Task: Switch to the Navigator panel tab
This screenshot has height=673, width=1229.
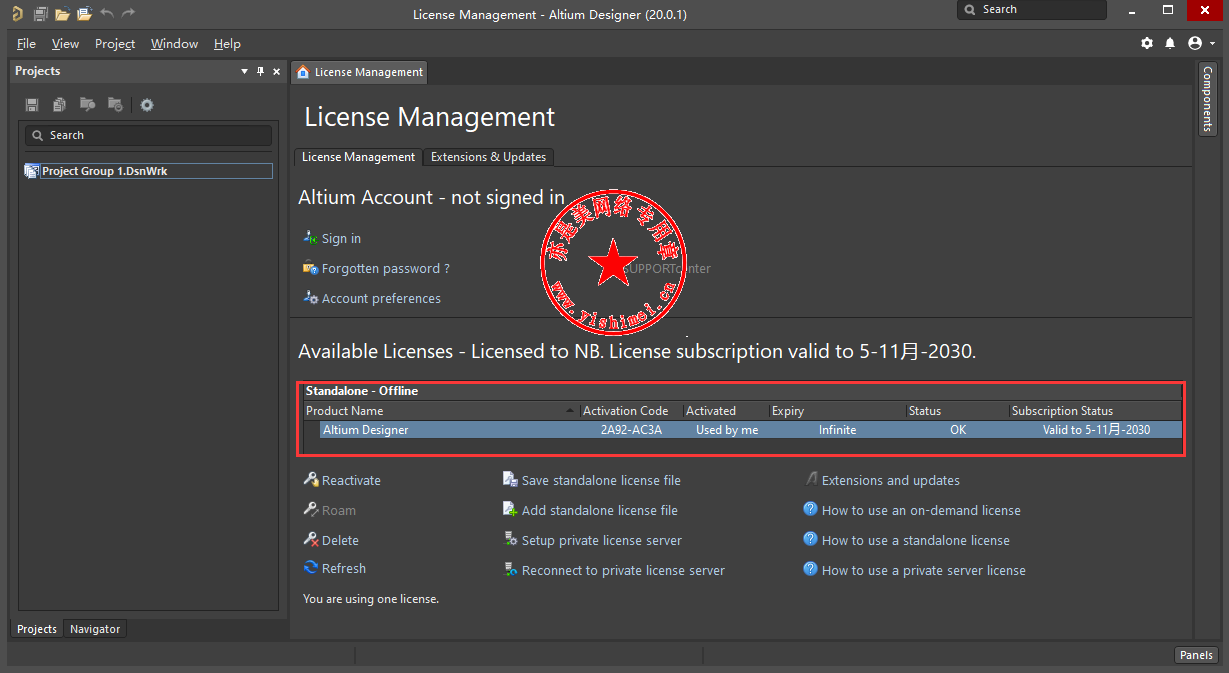Action: click(95, 629)
